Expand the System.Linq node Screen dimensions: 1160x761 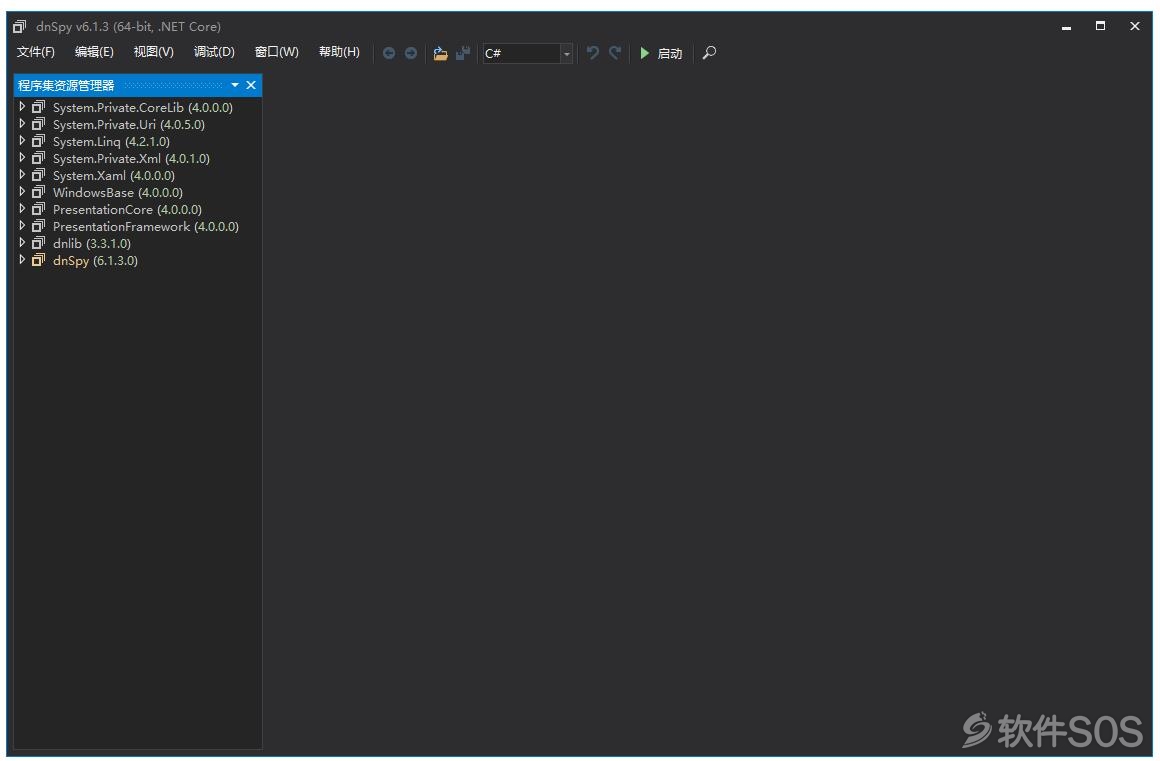click(22, 141)
